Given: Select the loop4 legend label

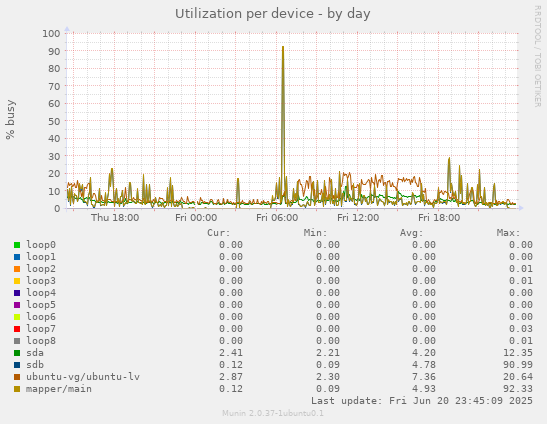Looking at the screenshot, I should click(x=41, y=293).
